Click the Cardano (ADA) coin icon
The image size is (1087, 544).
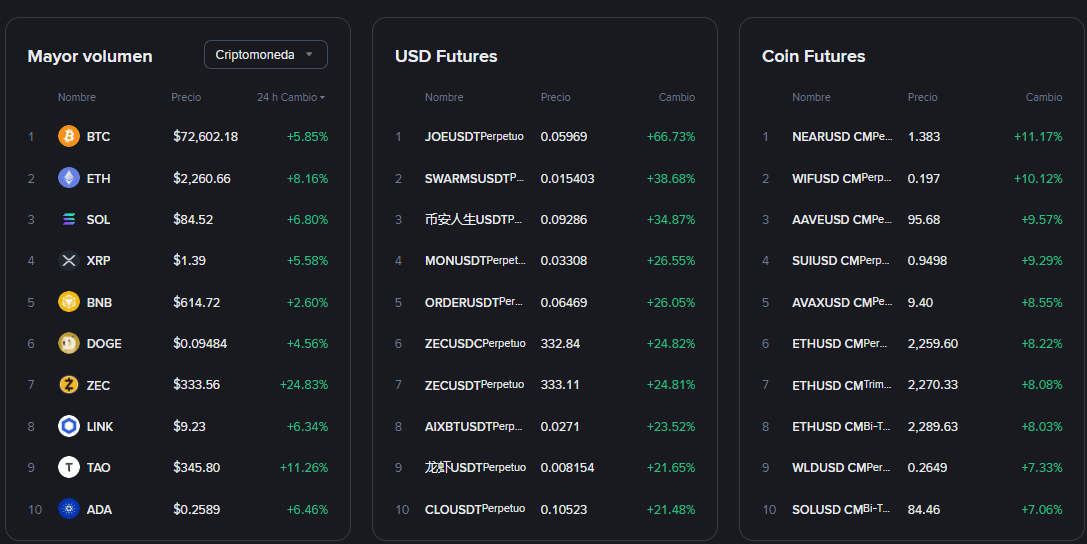click(x=69, y=509)
